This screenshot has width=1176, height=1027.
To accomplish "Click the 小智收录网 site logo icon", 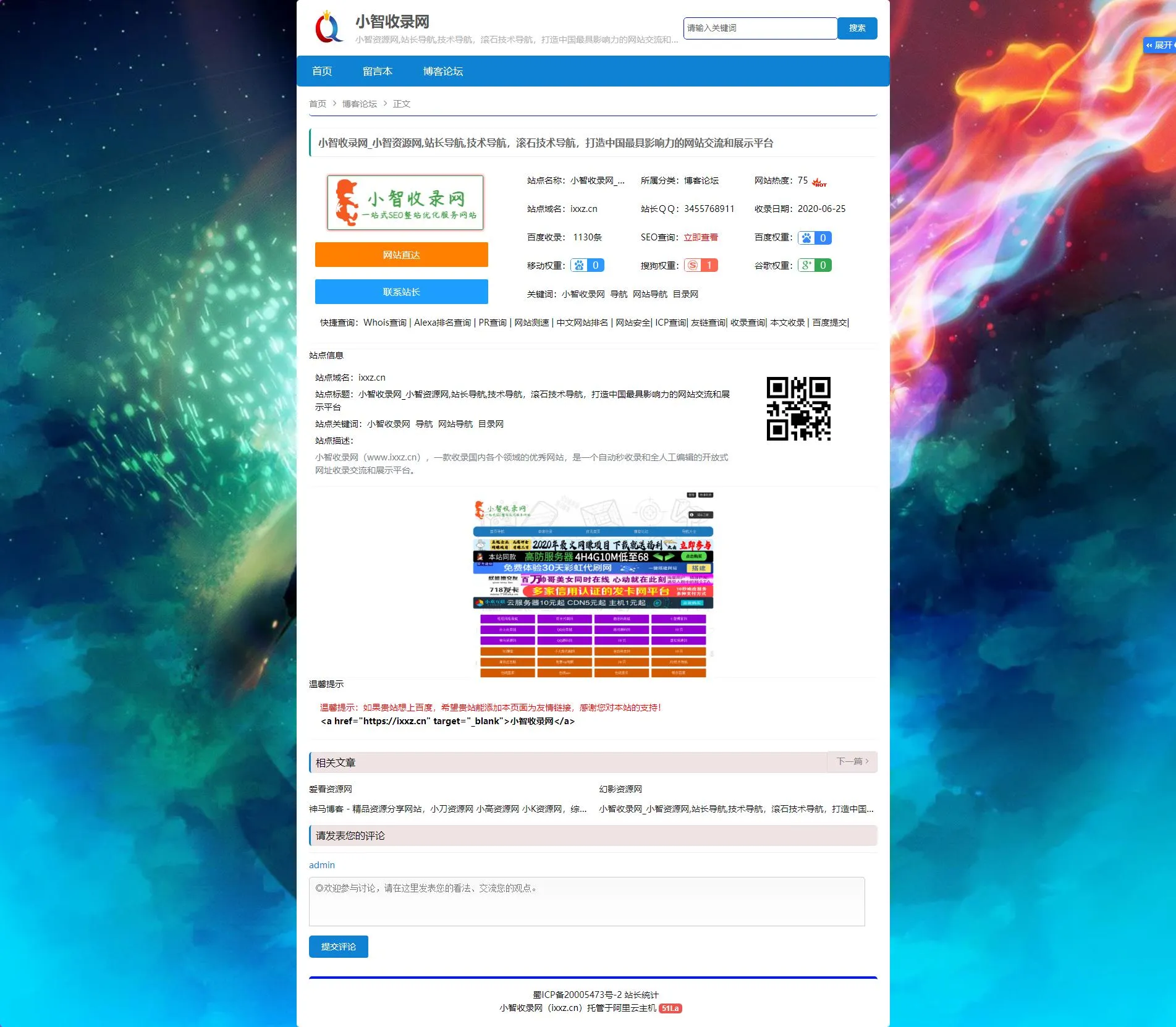I will click(x=329, y=28).
